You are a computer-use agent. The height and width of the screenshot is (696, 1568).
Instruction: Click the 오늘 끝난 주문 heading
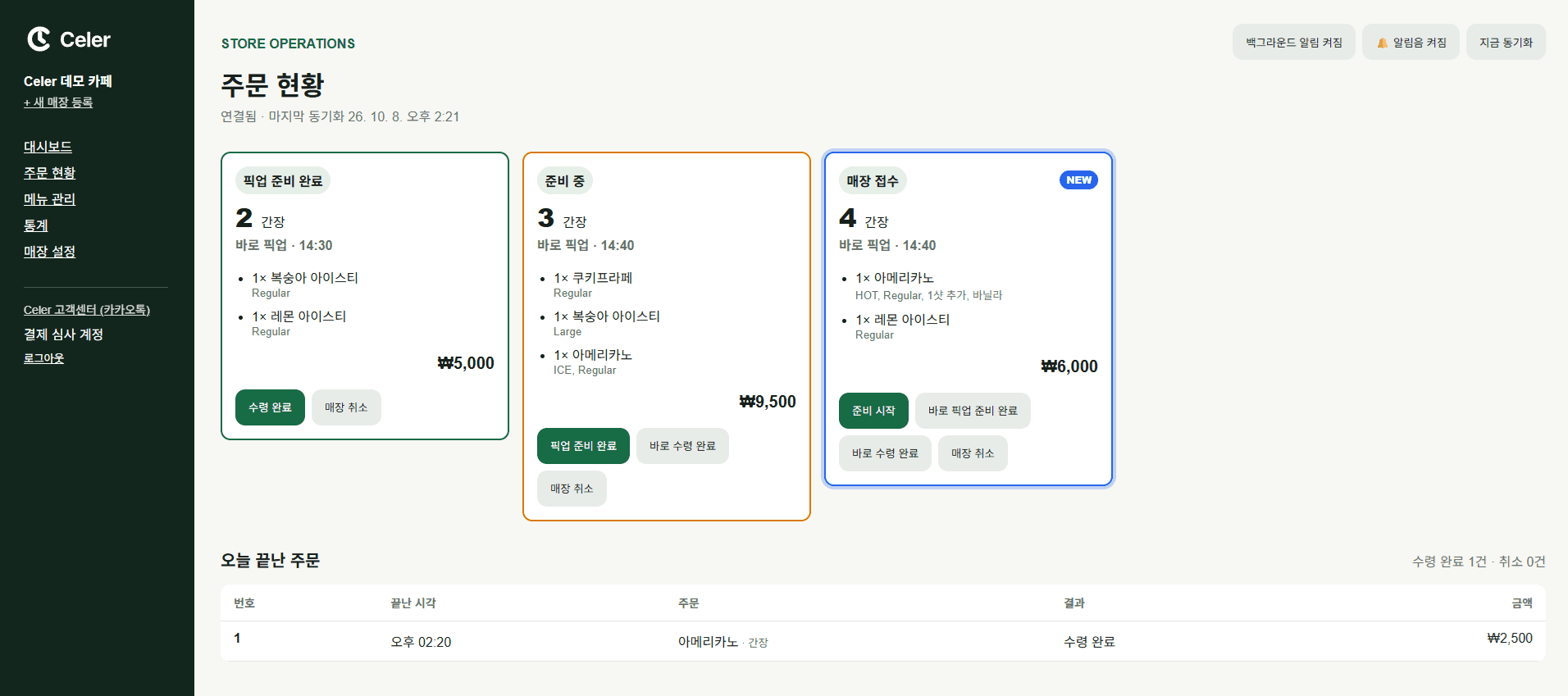click(x=270, y=561)
